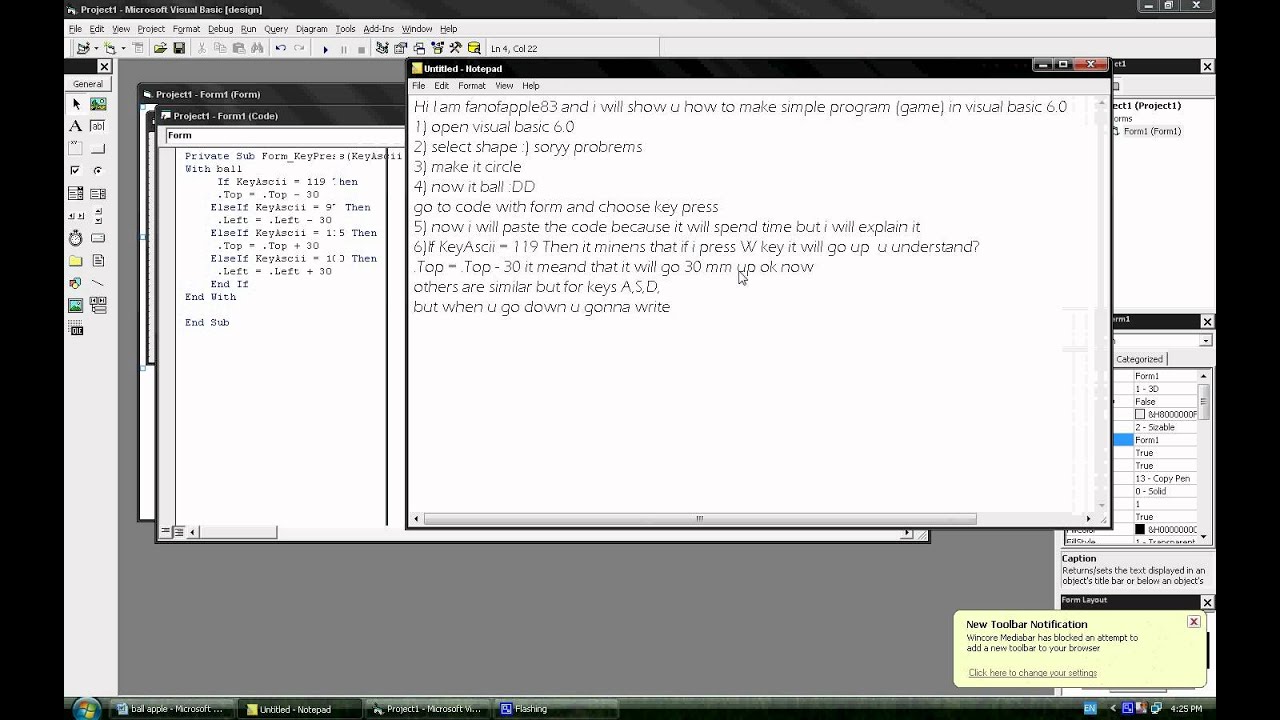Screen dimensions: 1280x720
Task: Select the Data control tool
Action: 98,305
